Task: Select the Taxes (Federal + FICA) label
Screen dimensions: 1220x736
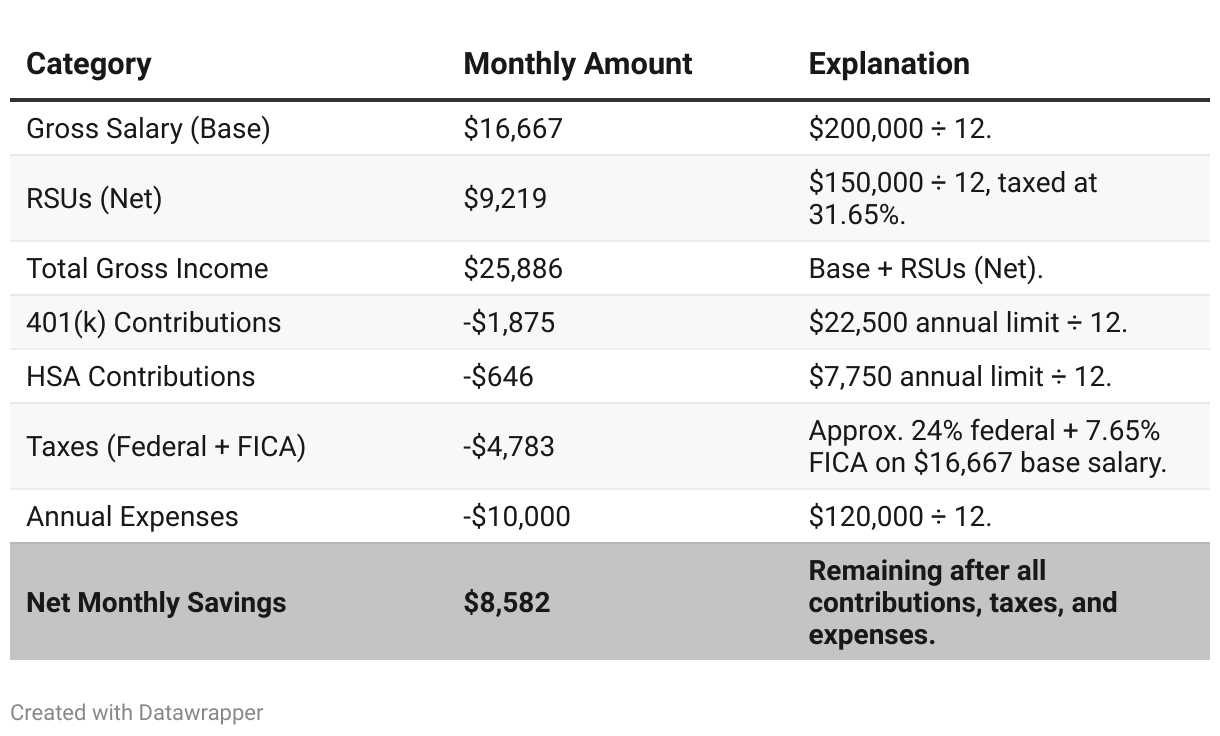Action: (x=166, y=446)
